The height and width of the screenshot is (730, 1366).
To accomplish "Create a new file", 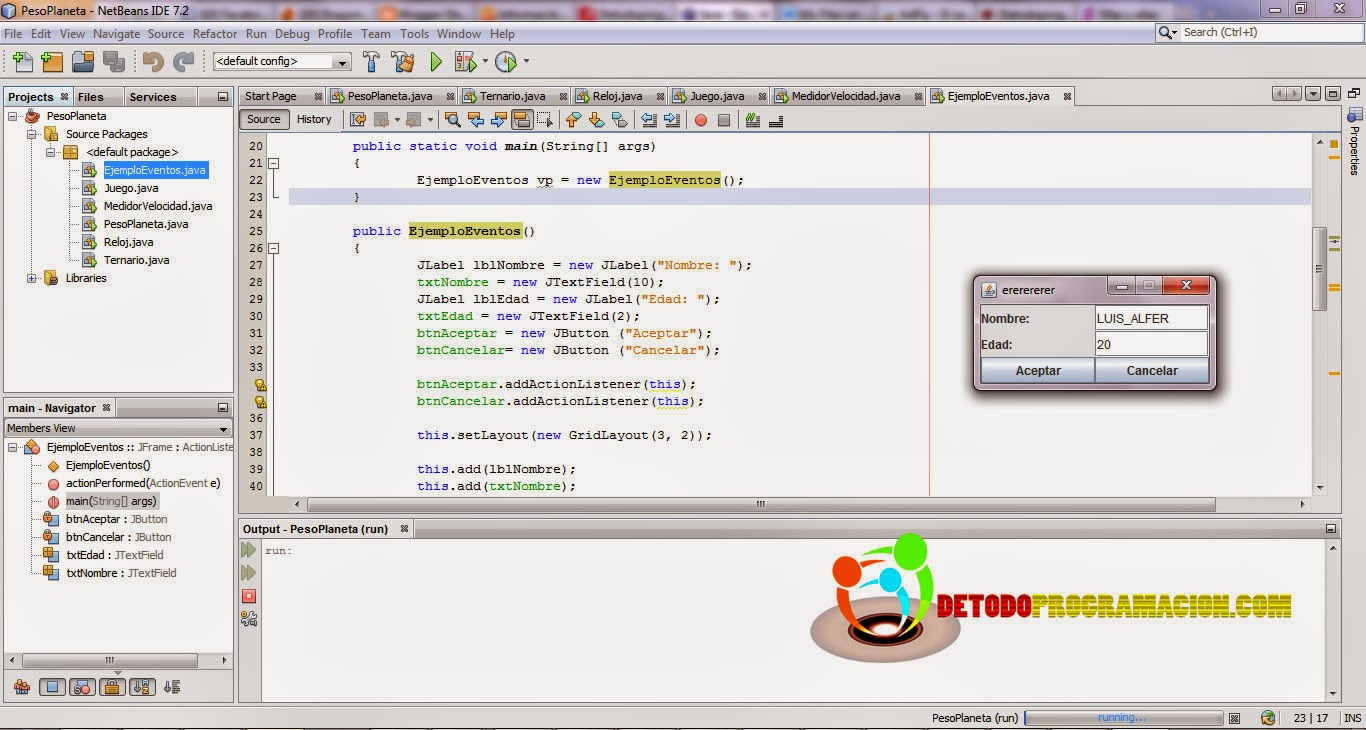I will coord(21,61).
